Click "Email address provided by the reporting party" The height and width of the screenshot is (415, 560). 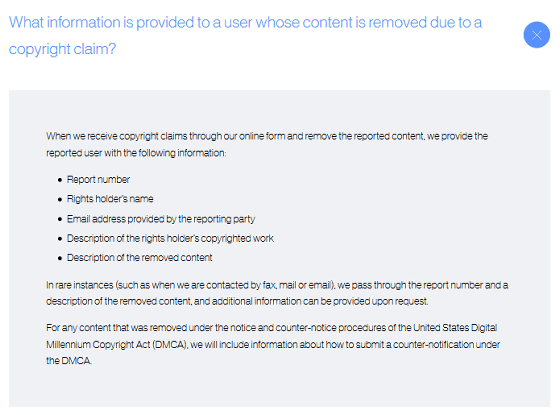(161, 219)
